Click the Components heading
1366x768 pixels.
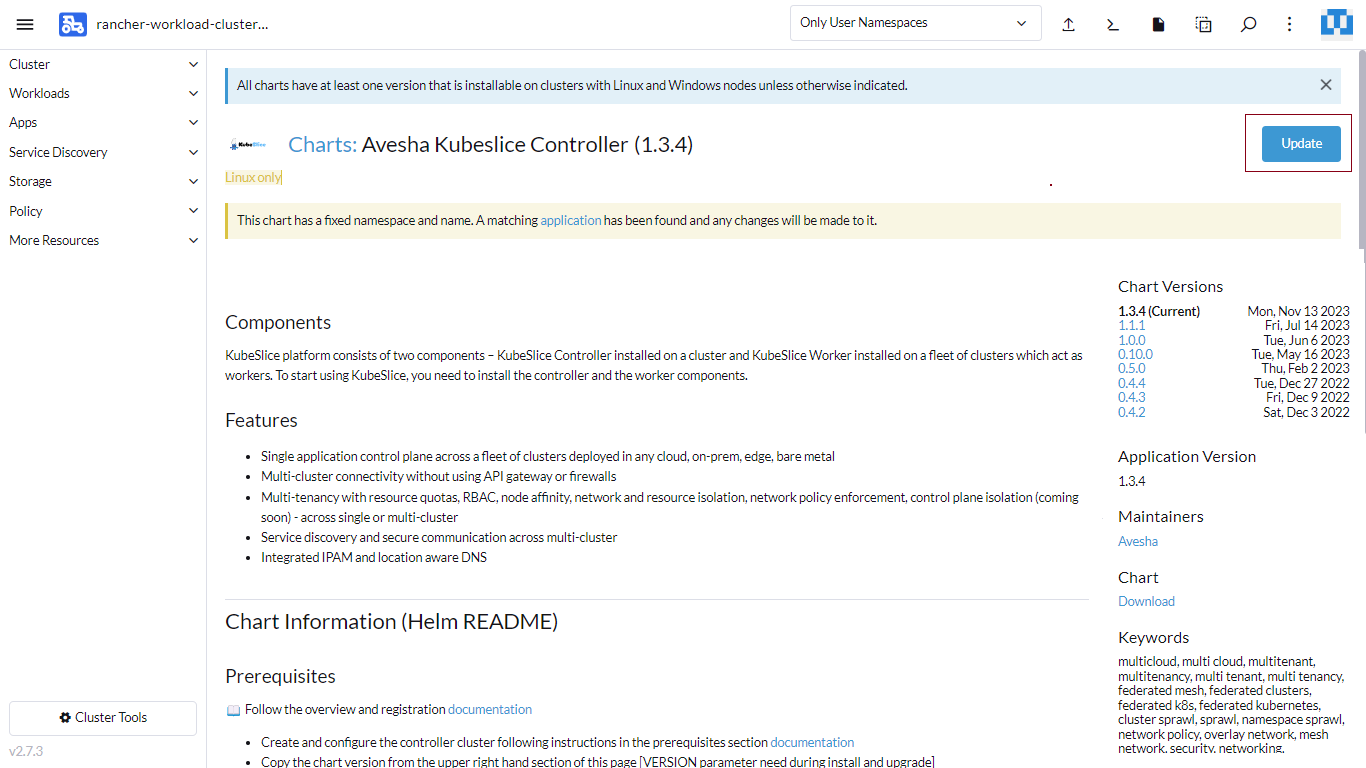tap(278, 322)
